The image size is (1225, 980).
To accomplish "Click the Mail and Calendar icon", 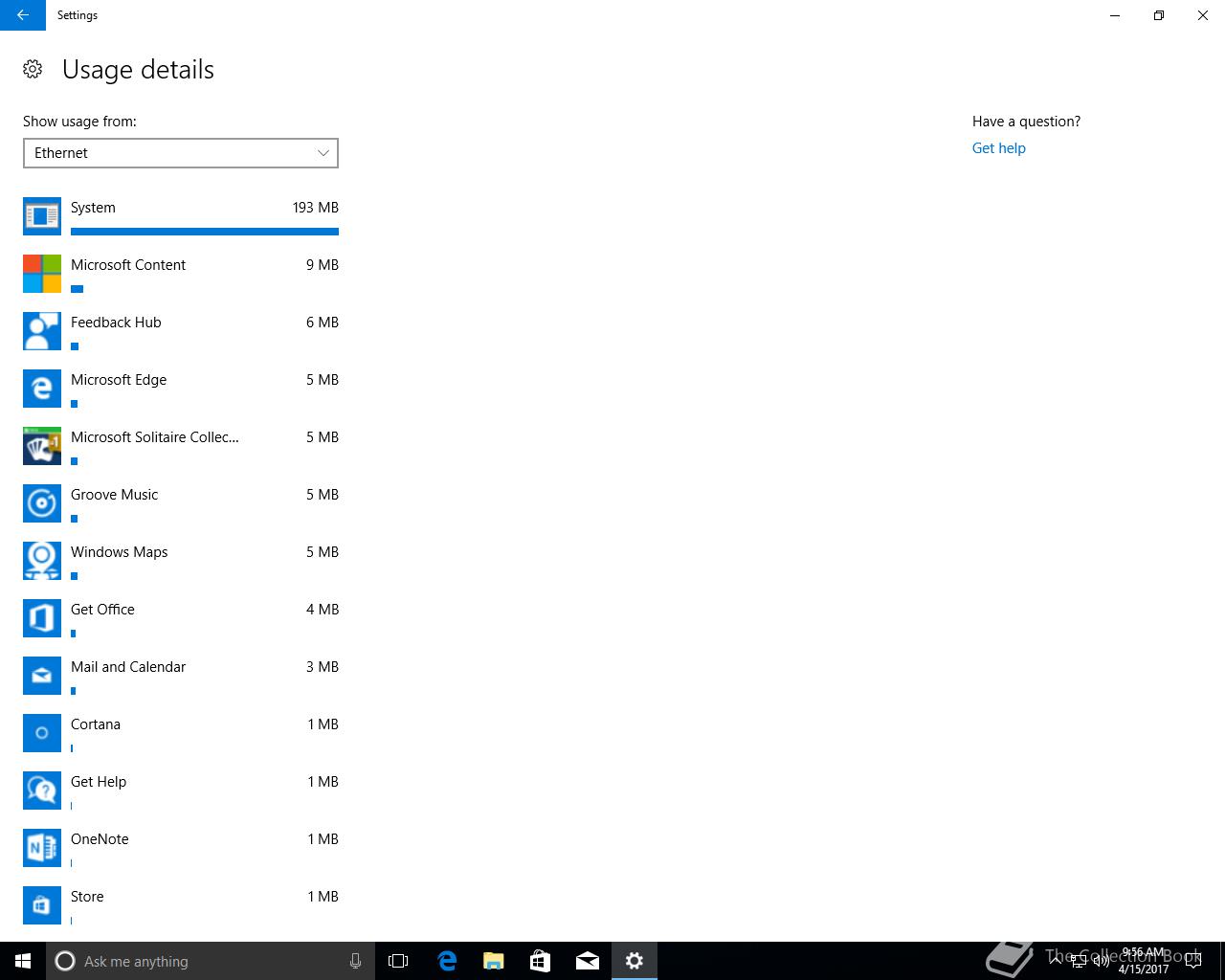I will tap(42, 676).
